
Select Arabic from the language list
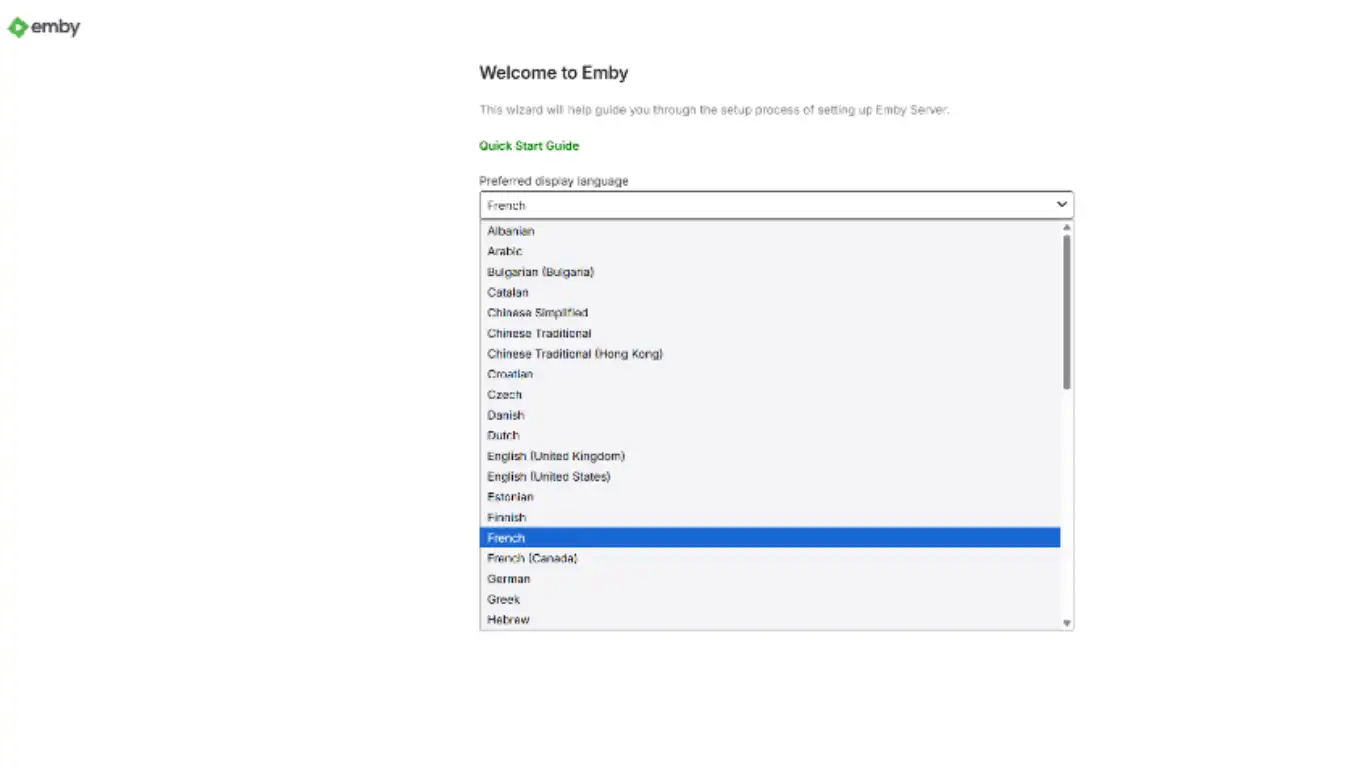(770, 251)
